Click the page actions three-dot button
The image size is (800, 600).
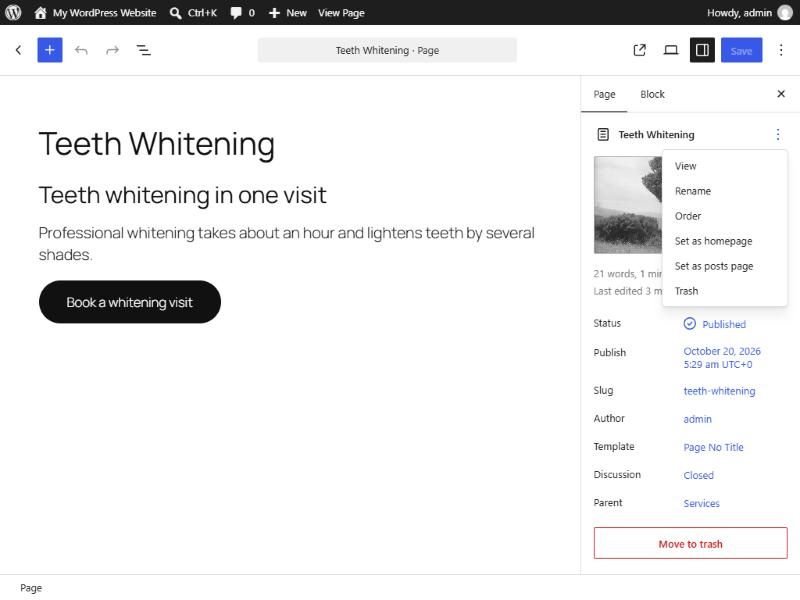(x=778, y=134)
